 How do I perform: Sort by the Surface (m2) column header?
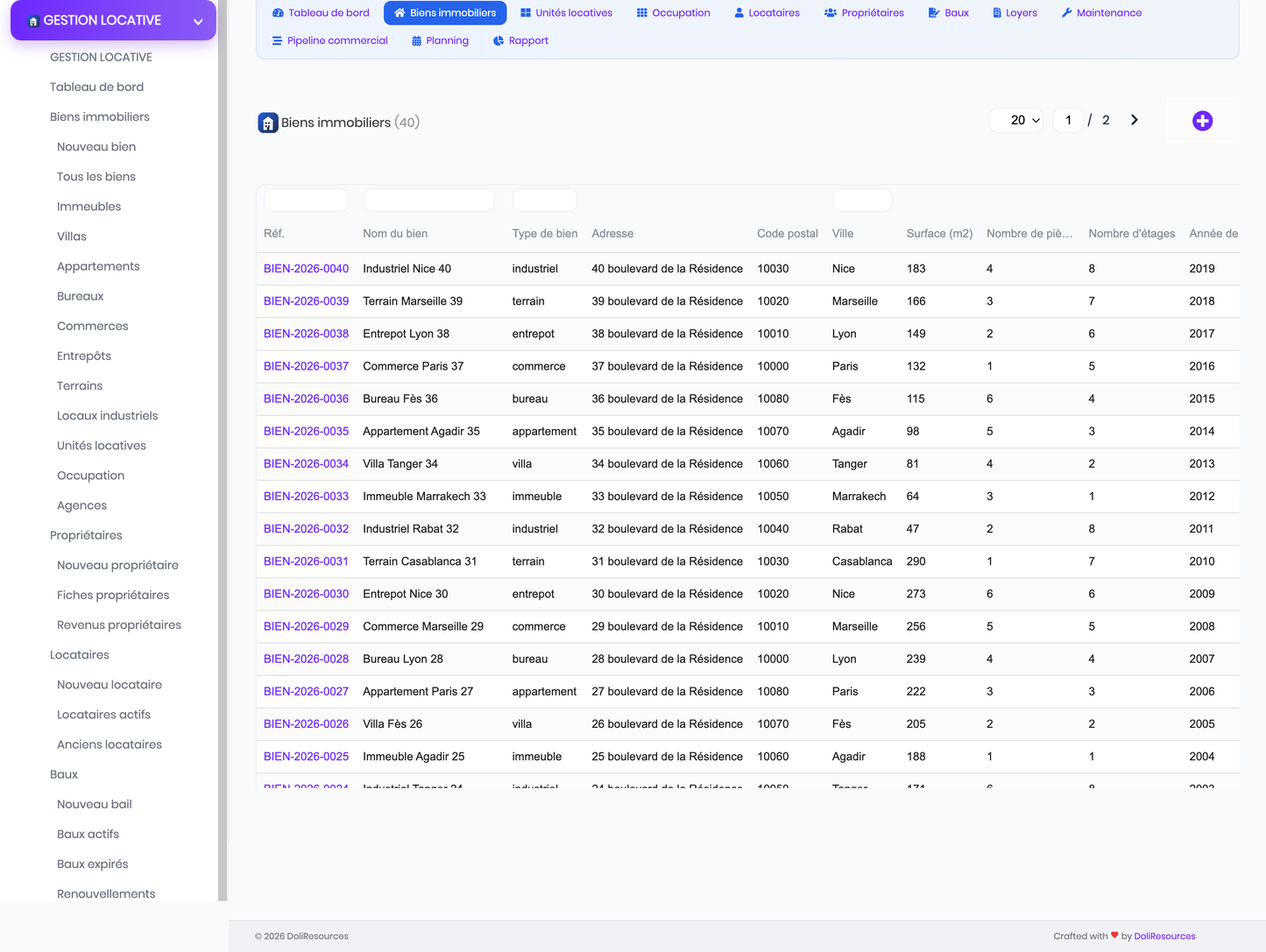coord(939,234)
